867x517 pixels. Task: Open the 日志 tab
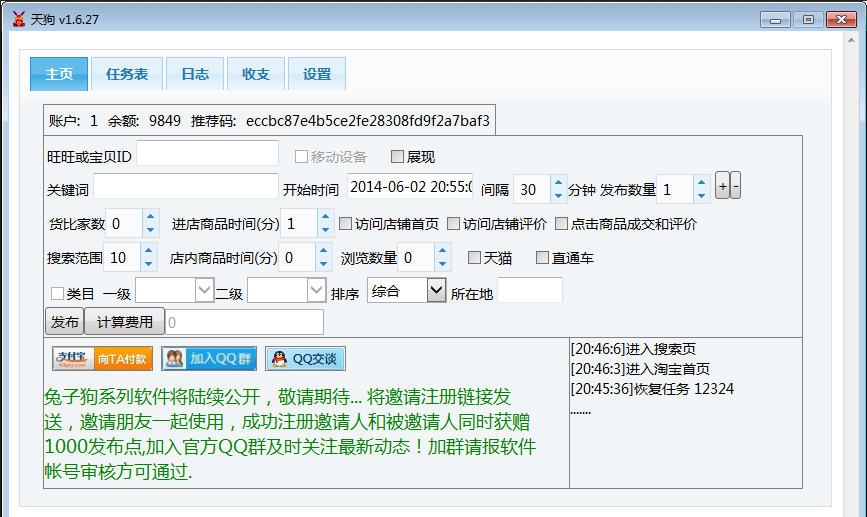195,74
